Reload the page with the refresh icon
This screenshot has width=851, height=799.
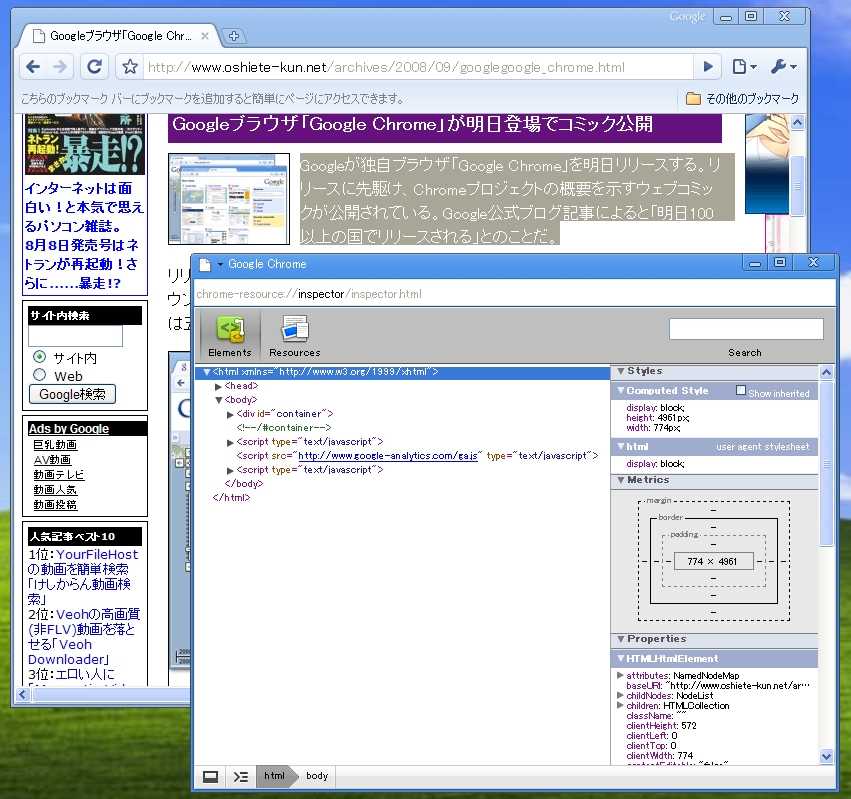[x=94, y=67]
